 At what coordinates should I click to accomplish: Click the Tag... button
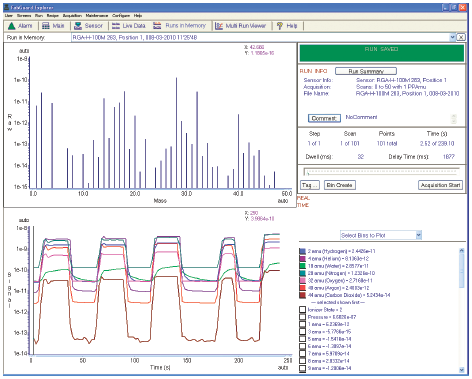pyautogui.click(x=310, y=185)
